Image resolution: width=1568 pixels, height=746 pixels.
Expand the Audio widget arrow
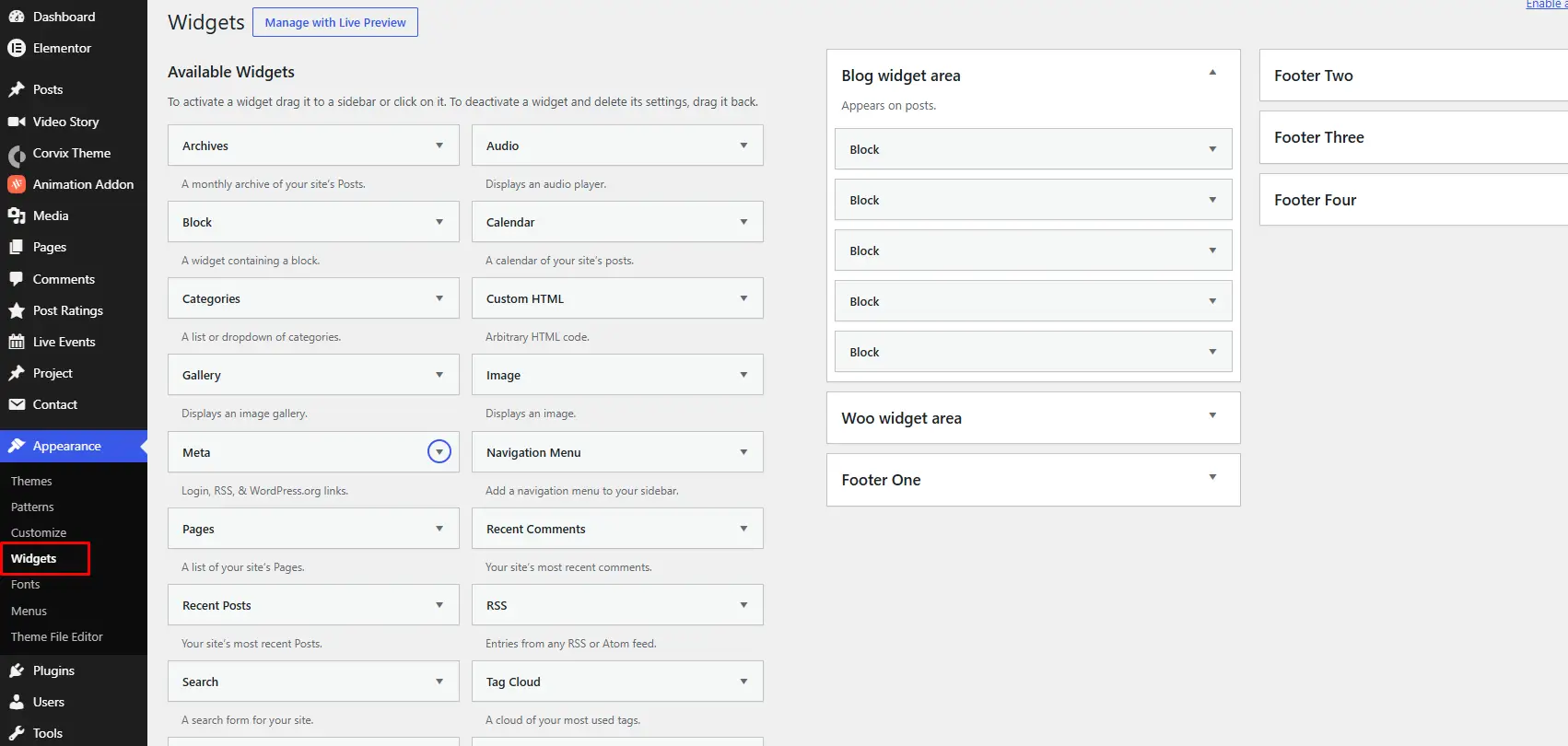click(x=743, y=146)
